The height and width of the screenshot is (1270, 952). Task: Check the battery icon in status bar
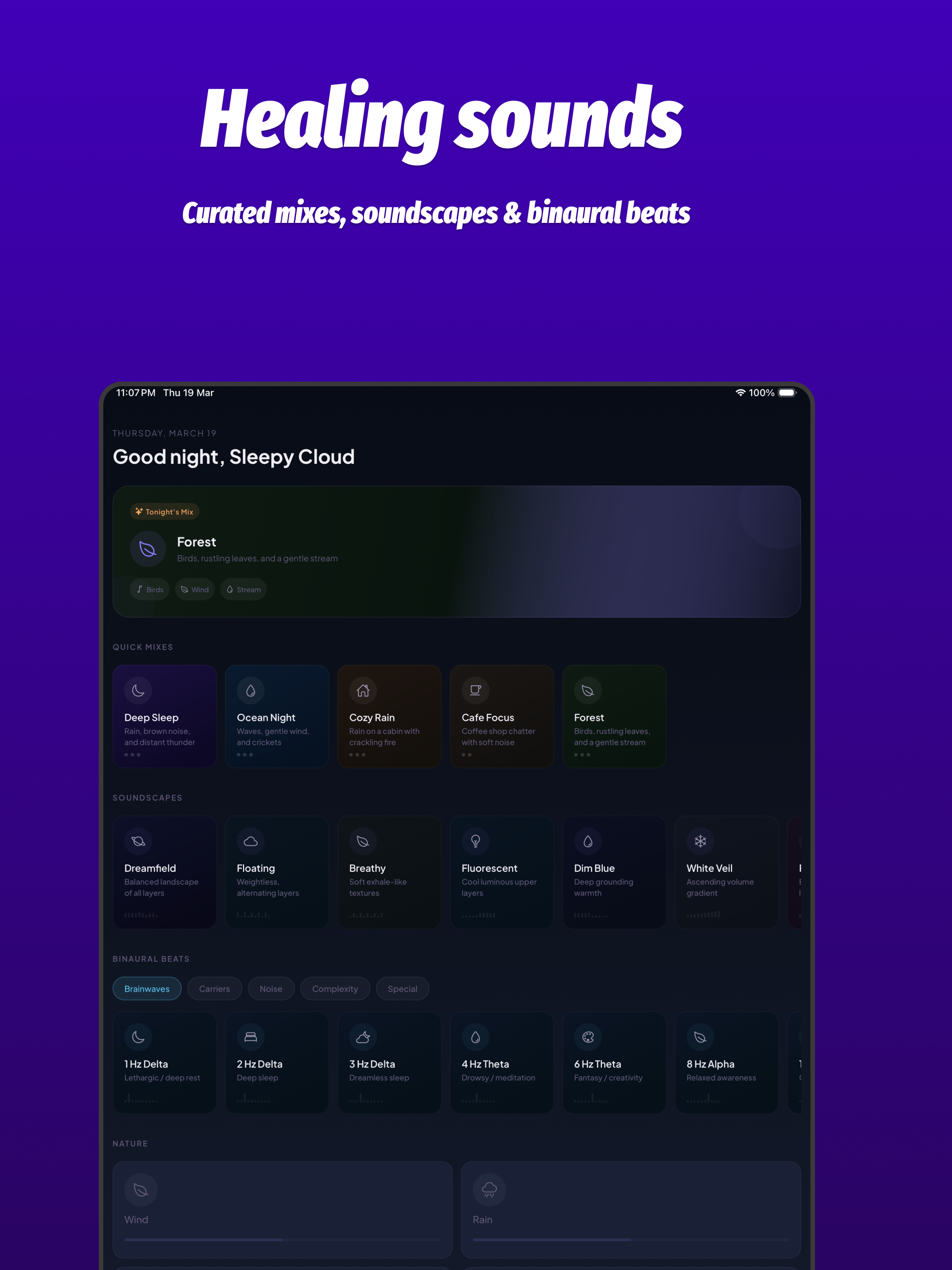[787, 393]
